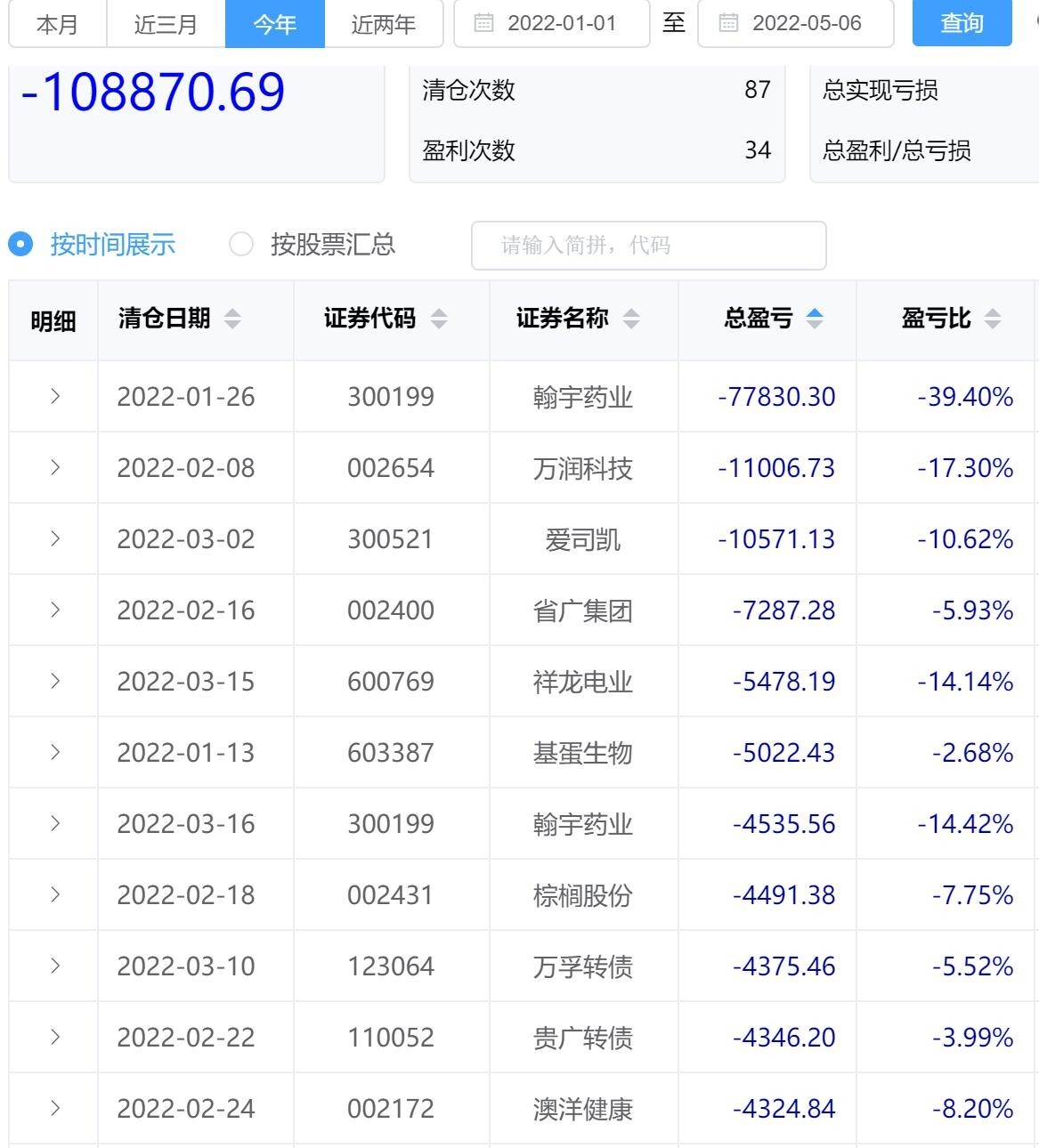This screenshot has width=1039, height=1148.
Task: Expand details for 万孚转债 row
Action: pos(55,966)
